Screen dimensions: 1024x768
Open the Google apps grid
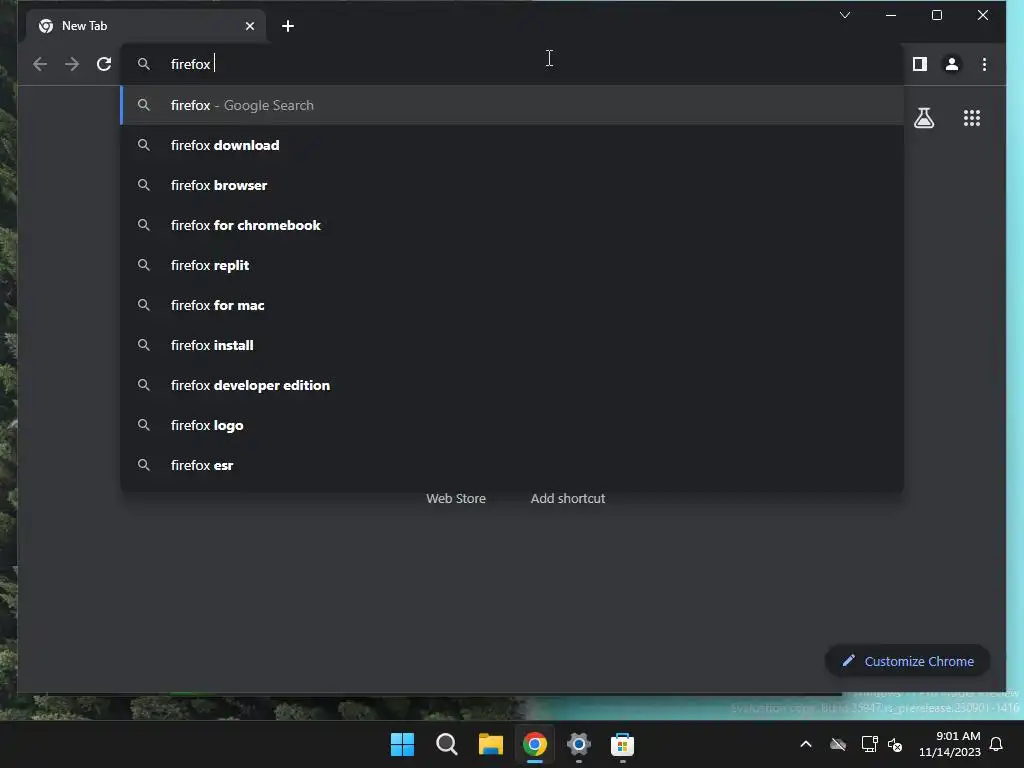pyautogui.click(x=972, y=118)
